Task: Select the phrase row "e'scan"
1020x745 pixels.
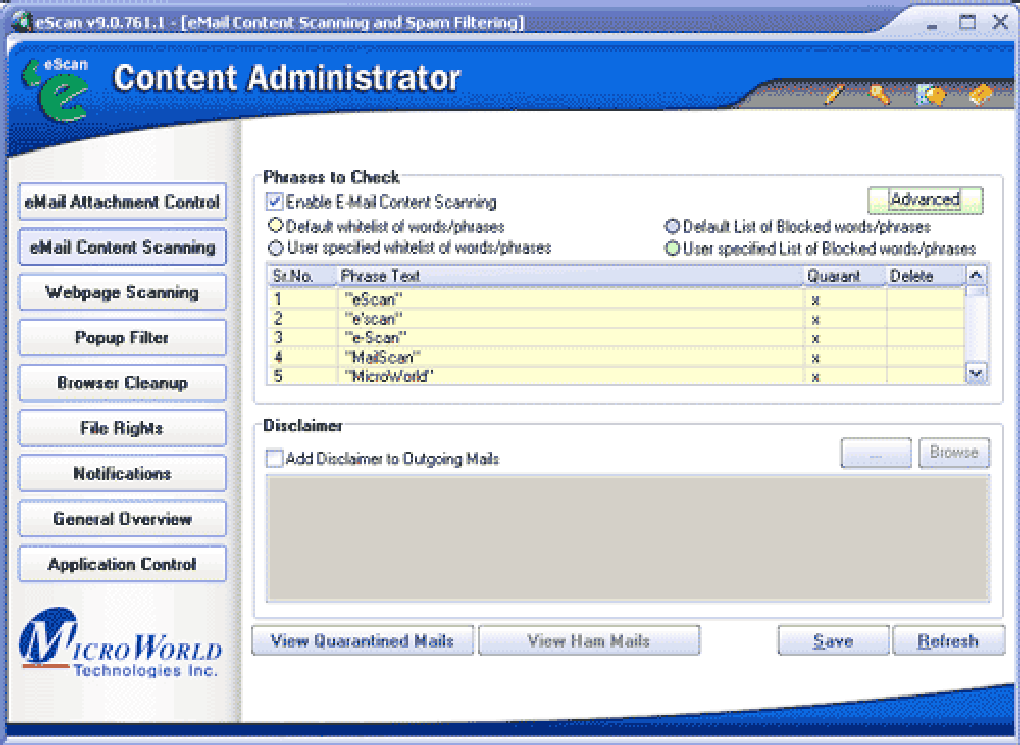Action: coord(617,319)
